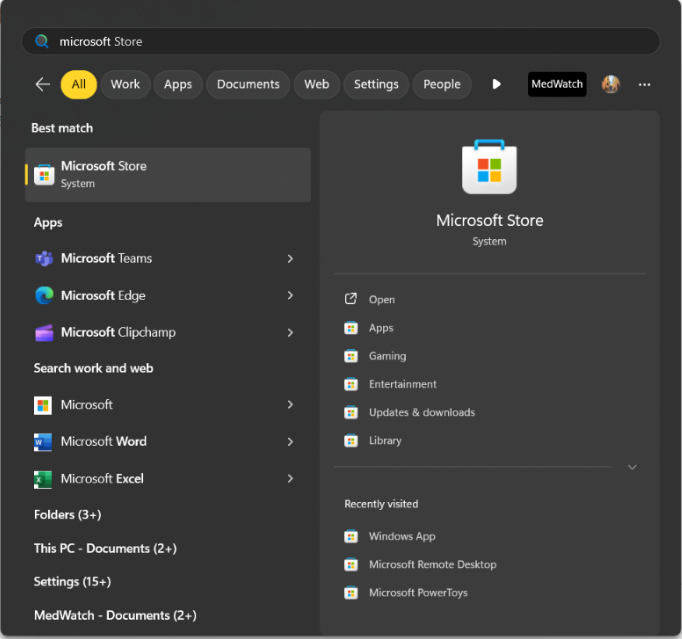682x639 pixels.
Task: Click the Microsoft Teams app icon
Action: pyautogui.click(x=44, y=259)
